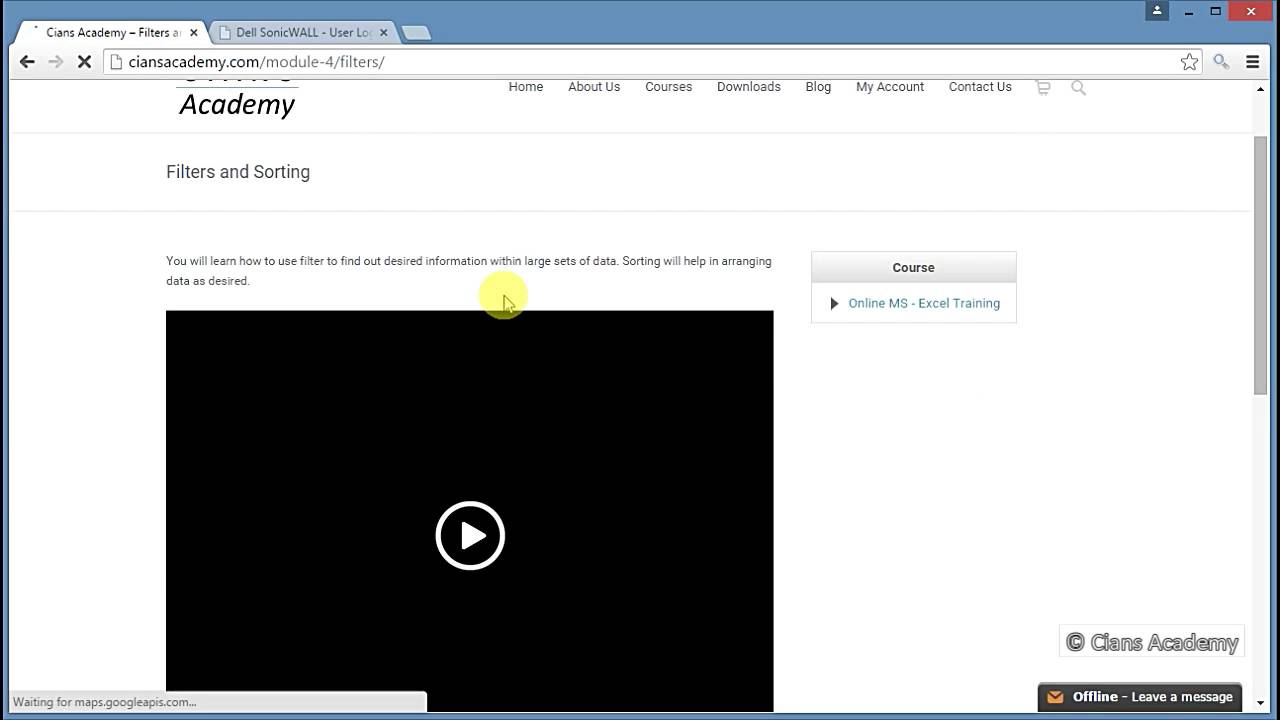Open a new tab
Viewport: 1280px width, 720px height.
(416, 33)
